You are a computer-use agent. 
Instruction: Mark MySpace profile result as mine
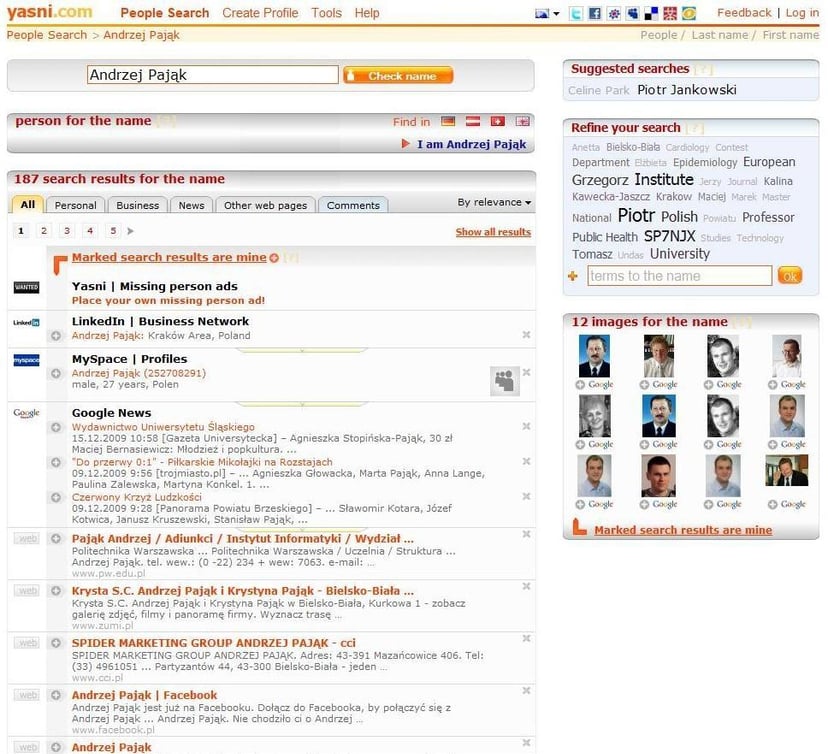(56, 373)
